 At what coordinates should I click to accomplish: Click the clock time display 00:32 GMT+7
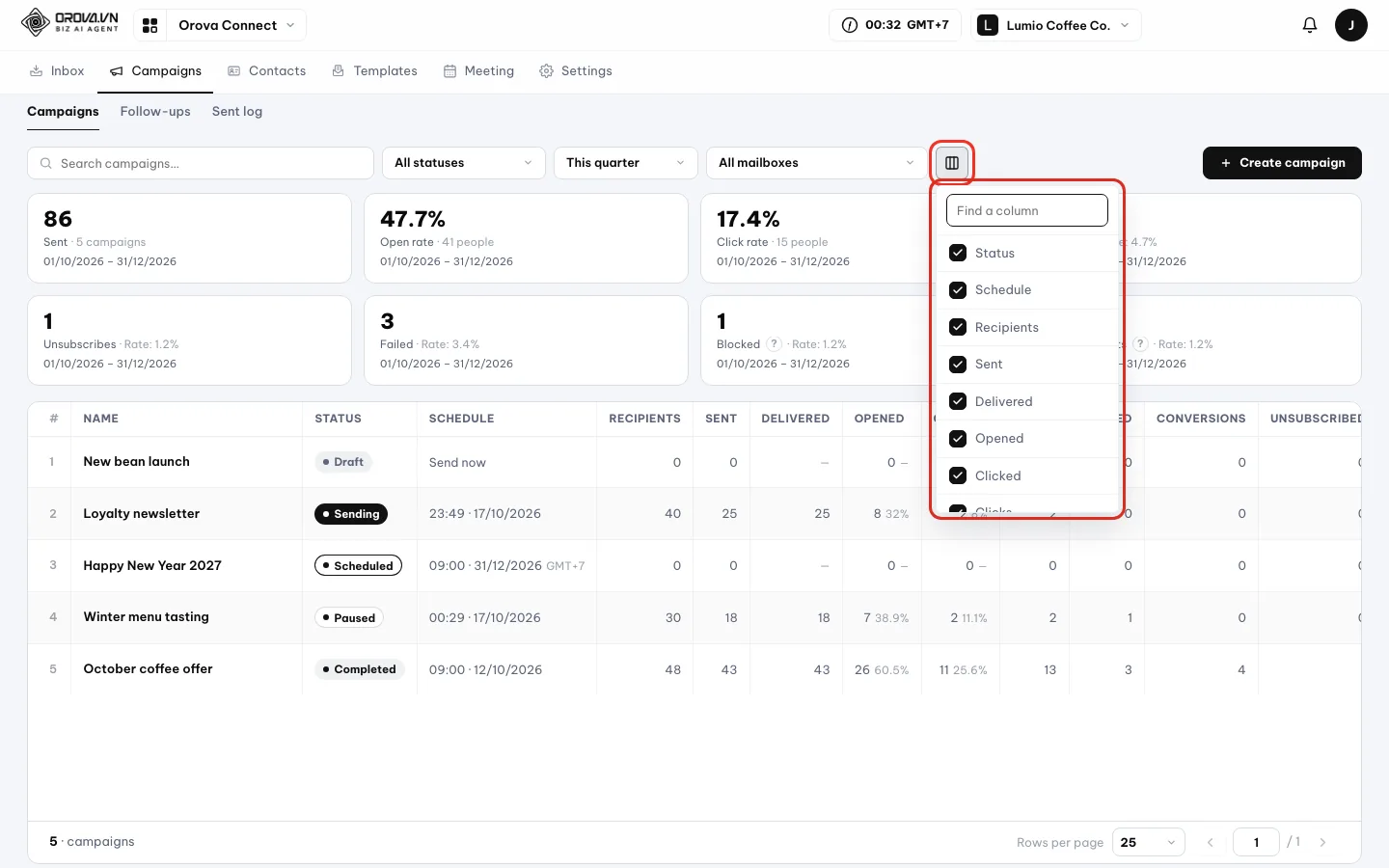[894, 25]
